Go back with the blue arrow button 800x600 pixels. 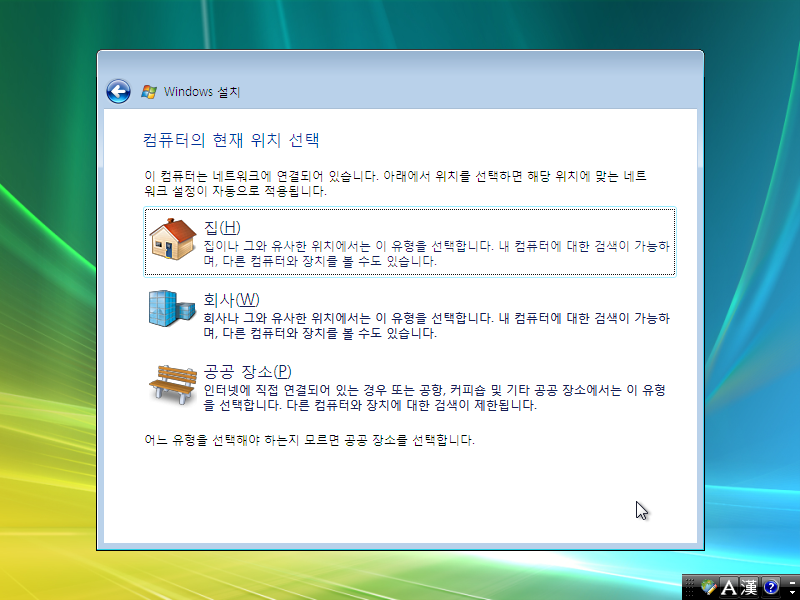click(x=118, y=92)
